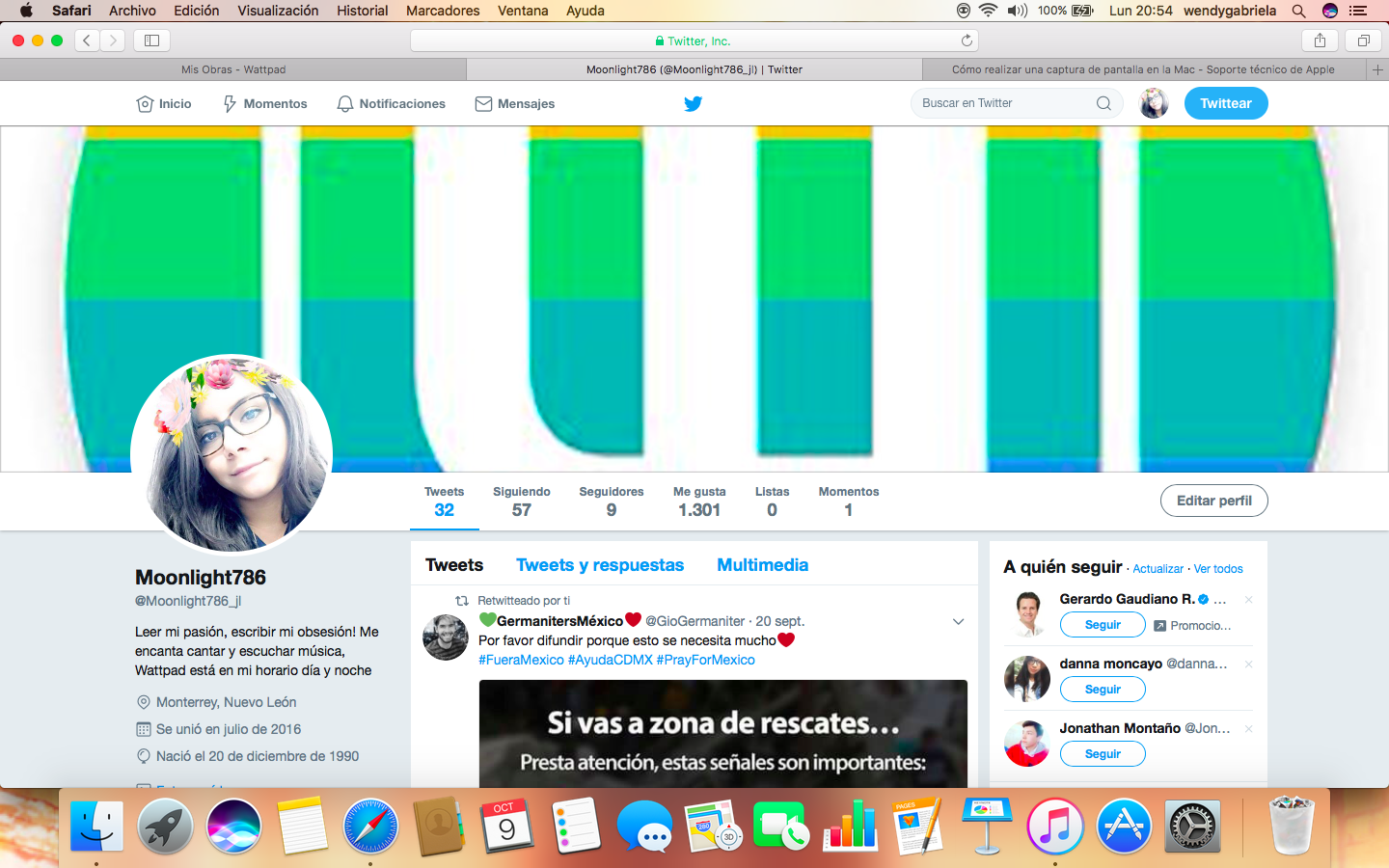
Task: Switch to Mis Obras - Wattpad tab
Action: [x=233, y=69]
